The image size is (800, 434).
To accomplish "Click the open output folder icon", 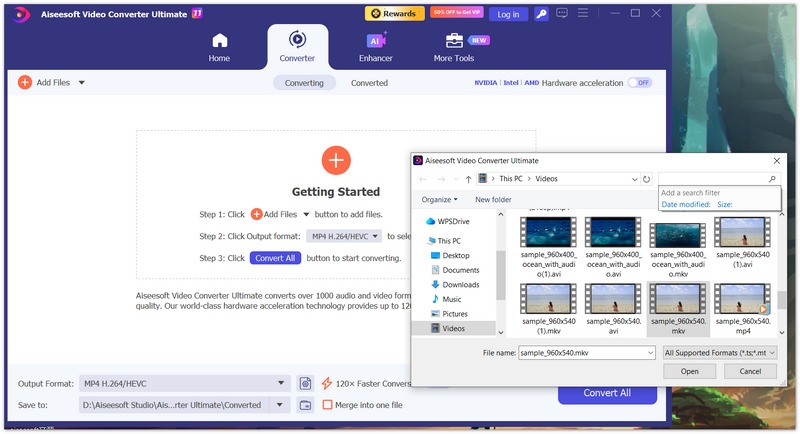I will point(305,405).
